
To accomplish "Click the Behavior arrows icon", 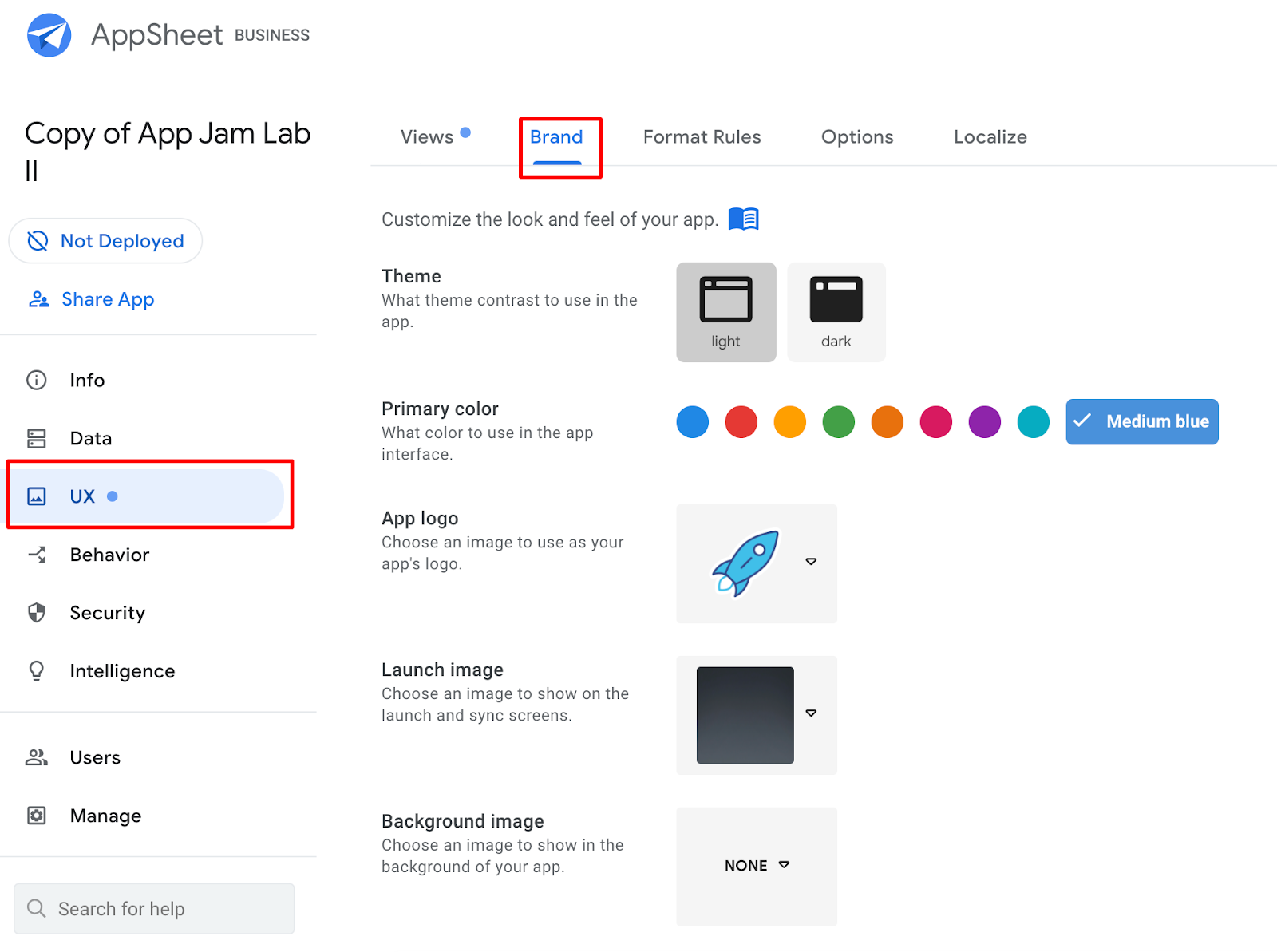I will click(x=37, y=555).
